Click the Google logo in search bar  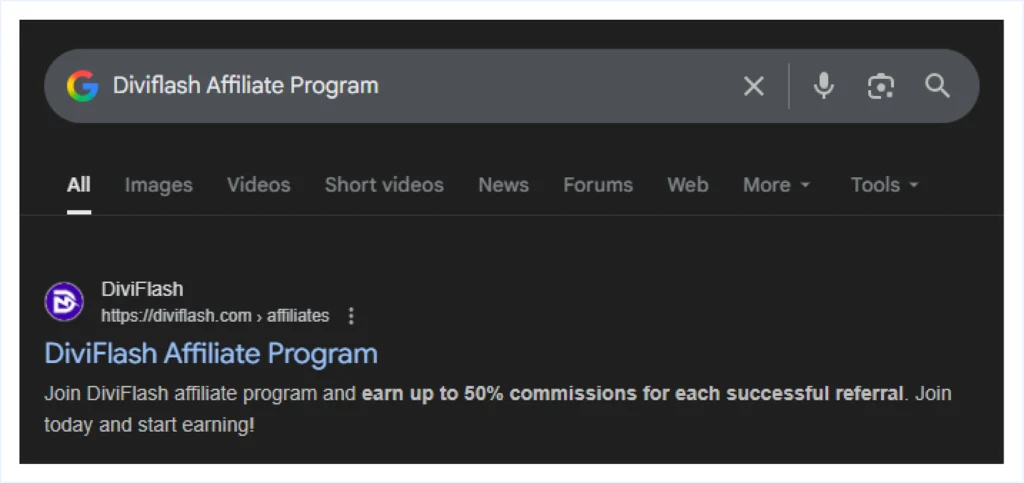(x=82, y=86)
